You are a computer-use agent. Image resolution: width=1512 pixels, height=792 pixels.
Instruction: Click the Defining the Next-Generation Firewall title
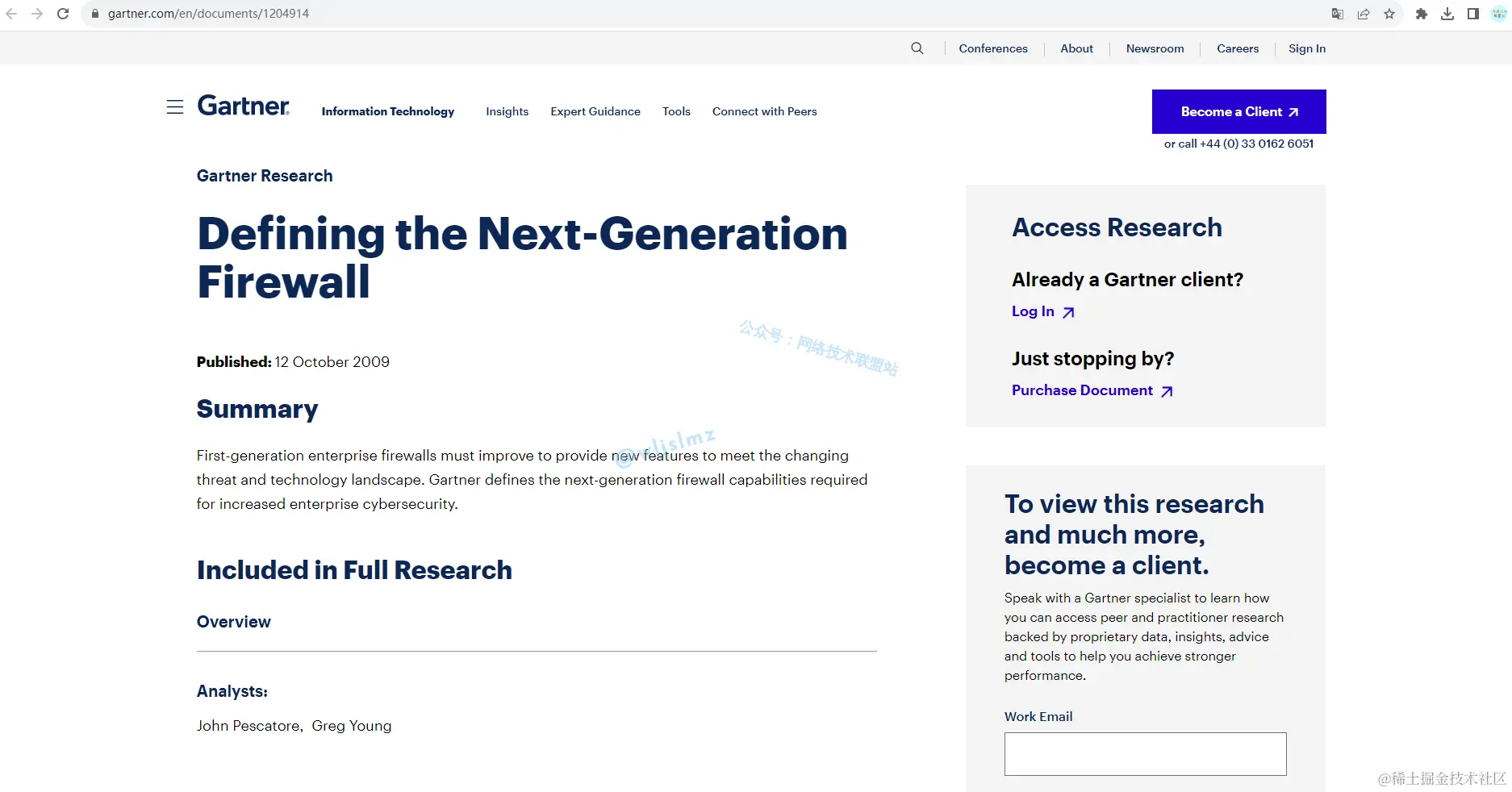coord(522,257)
